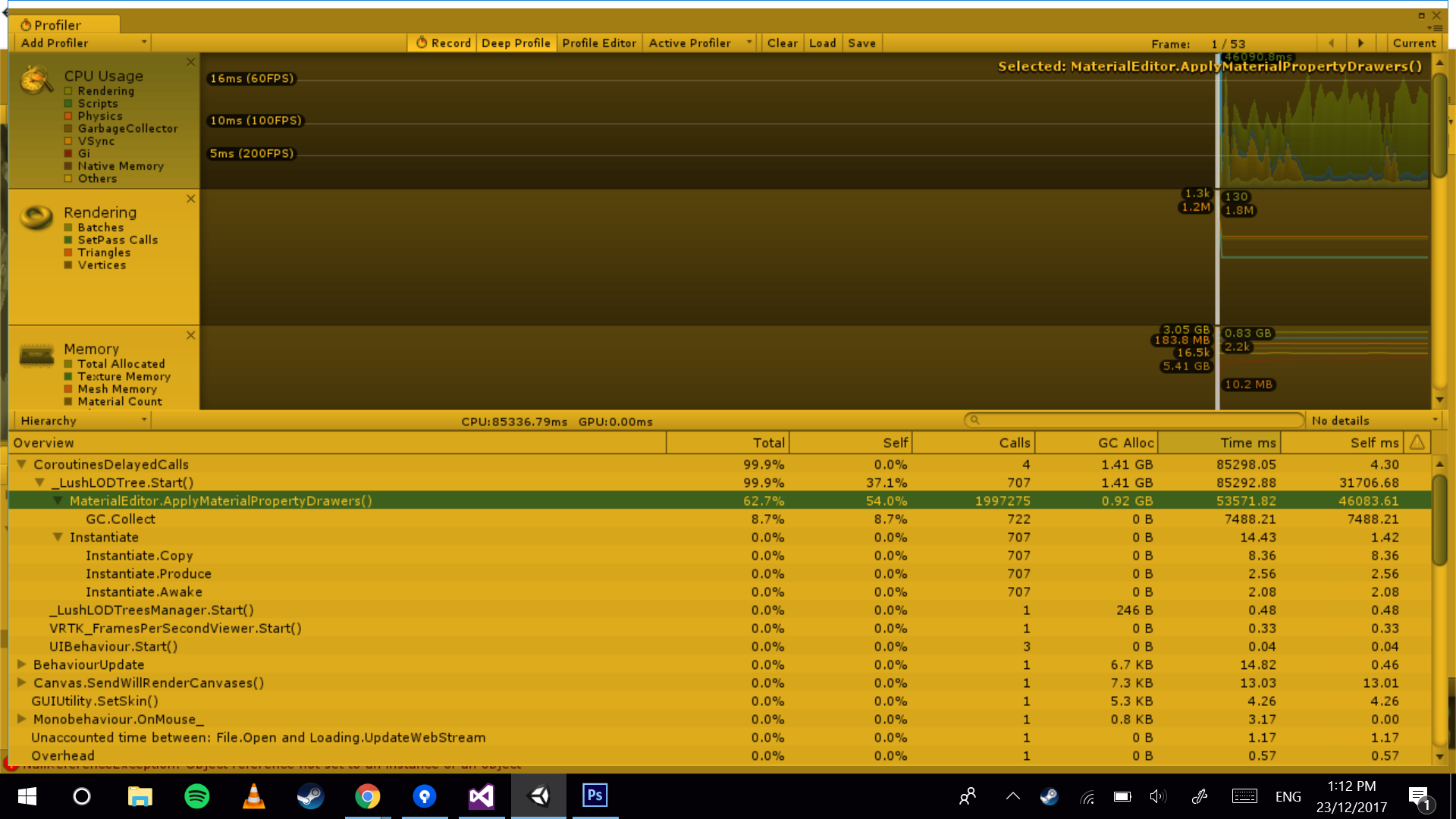Open volume control in system tray
Screen dimensions: 1456x819
(1158, 796)
